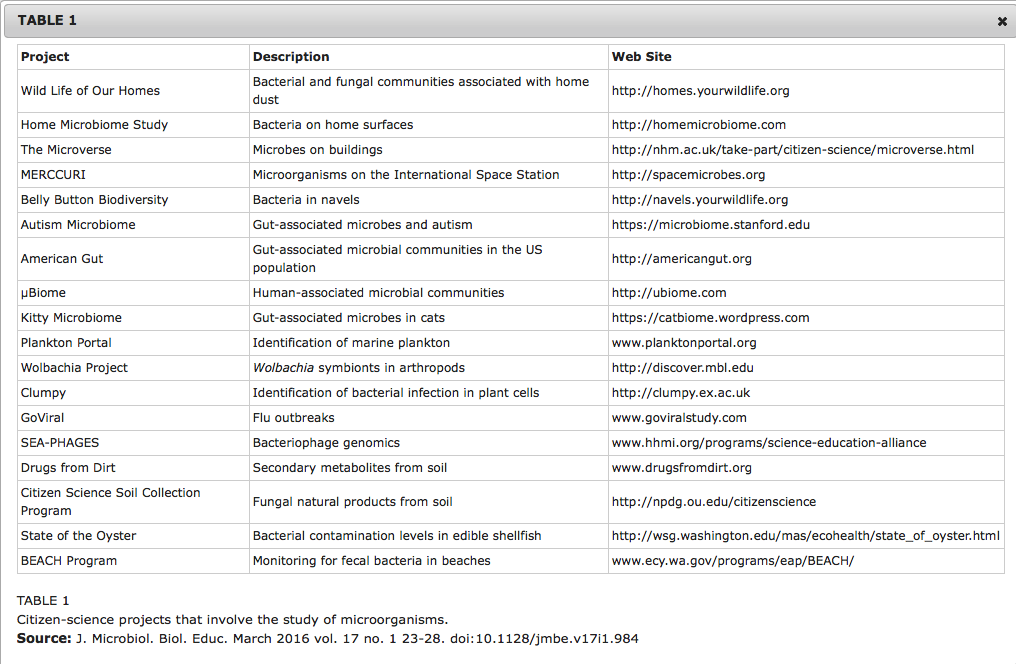The image size is (1016, 664).
Task: Click the TABLE 1 title bar heading
Action: coord(47,21)
